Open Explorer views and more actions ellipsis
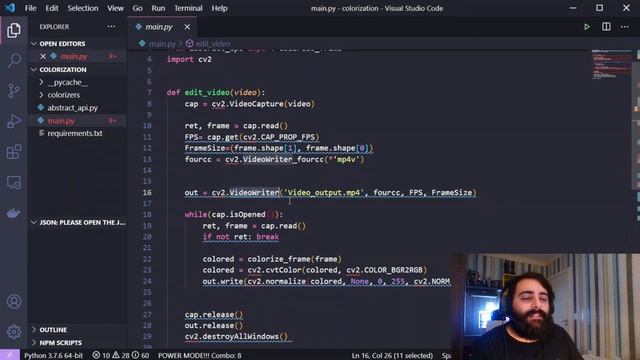 111,27
